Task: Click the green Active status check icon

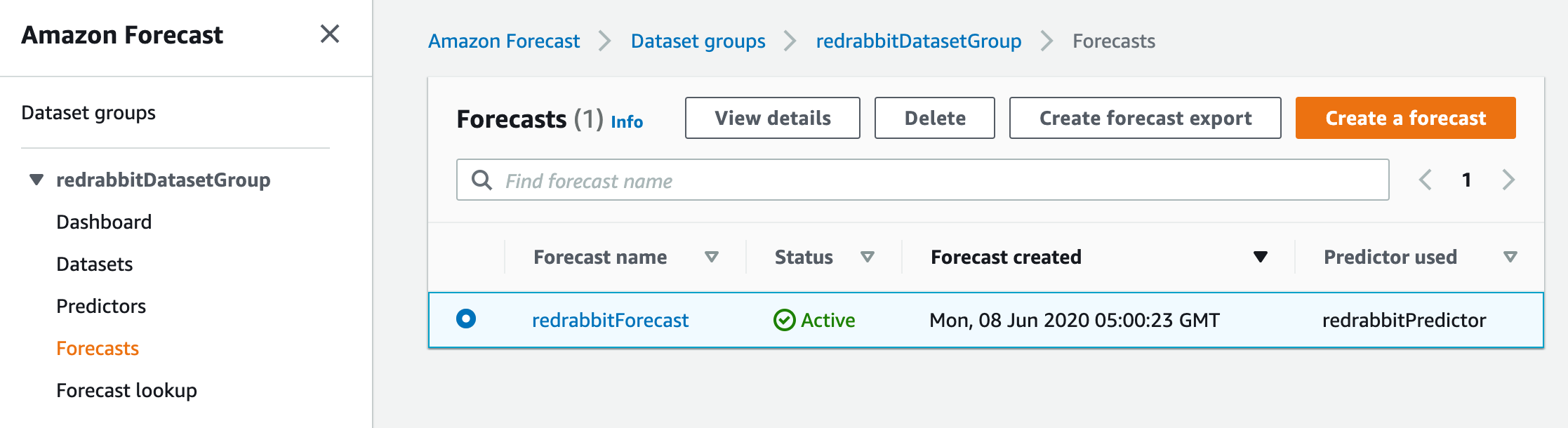Action: (784, 321)
